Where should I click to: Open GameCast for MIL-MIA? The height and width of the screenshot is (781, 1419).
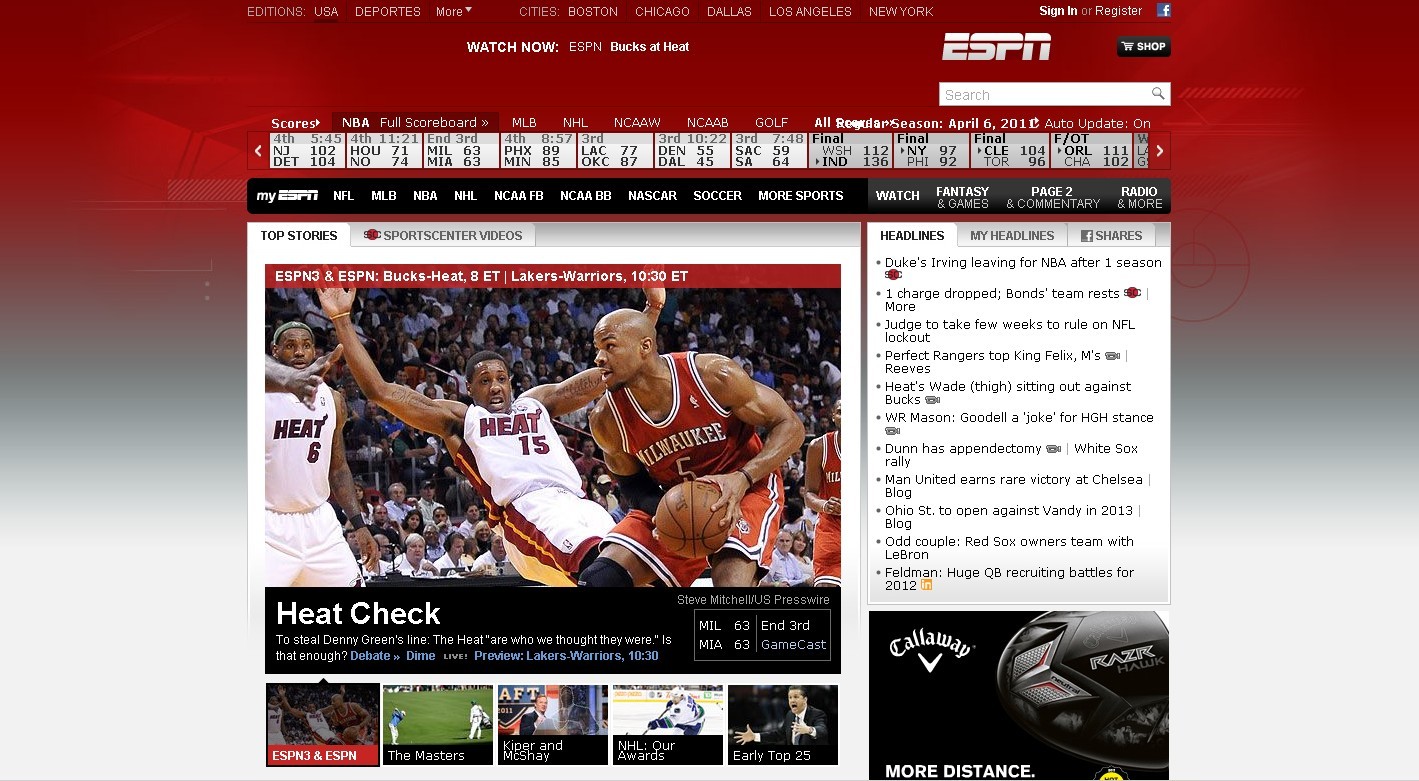point(794,645)
